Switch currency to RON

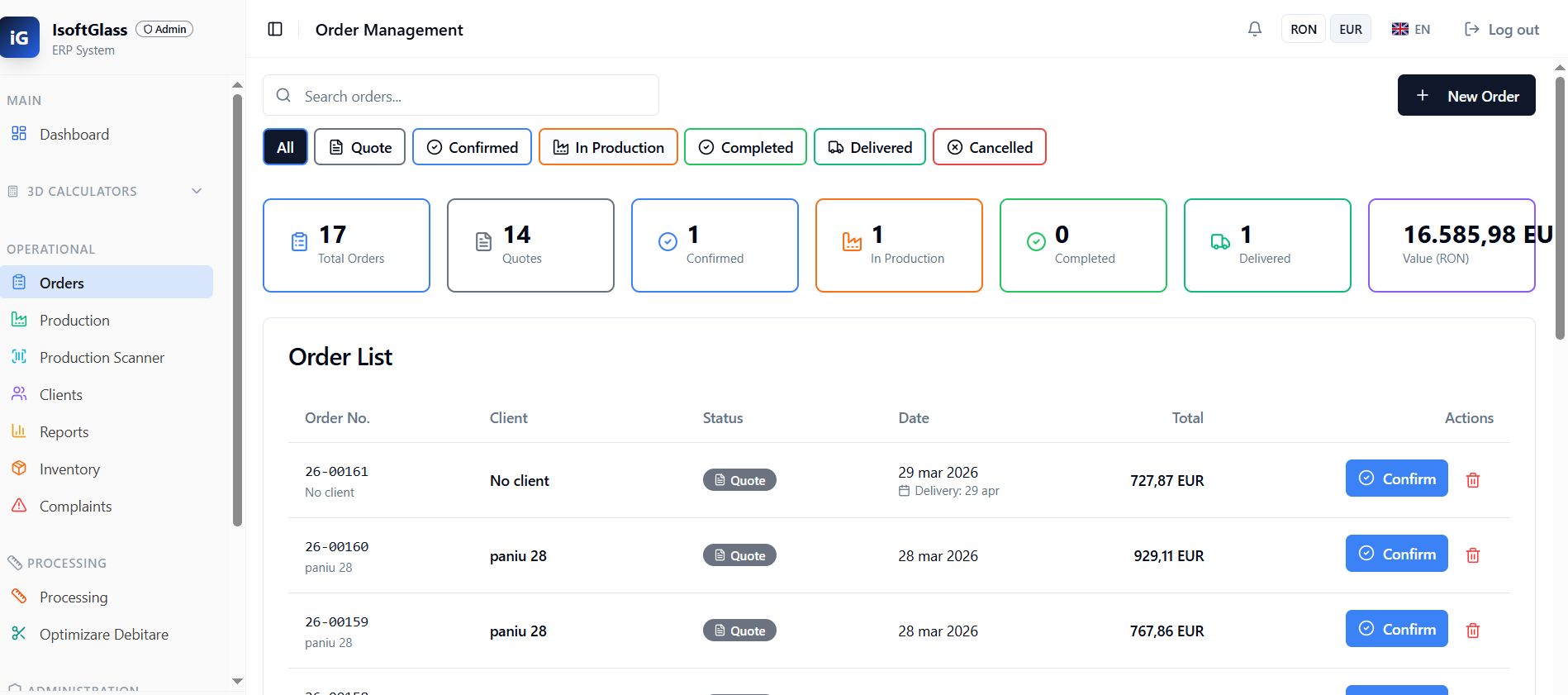pos(1303,29)
